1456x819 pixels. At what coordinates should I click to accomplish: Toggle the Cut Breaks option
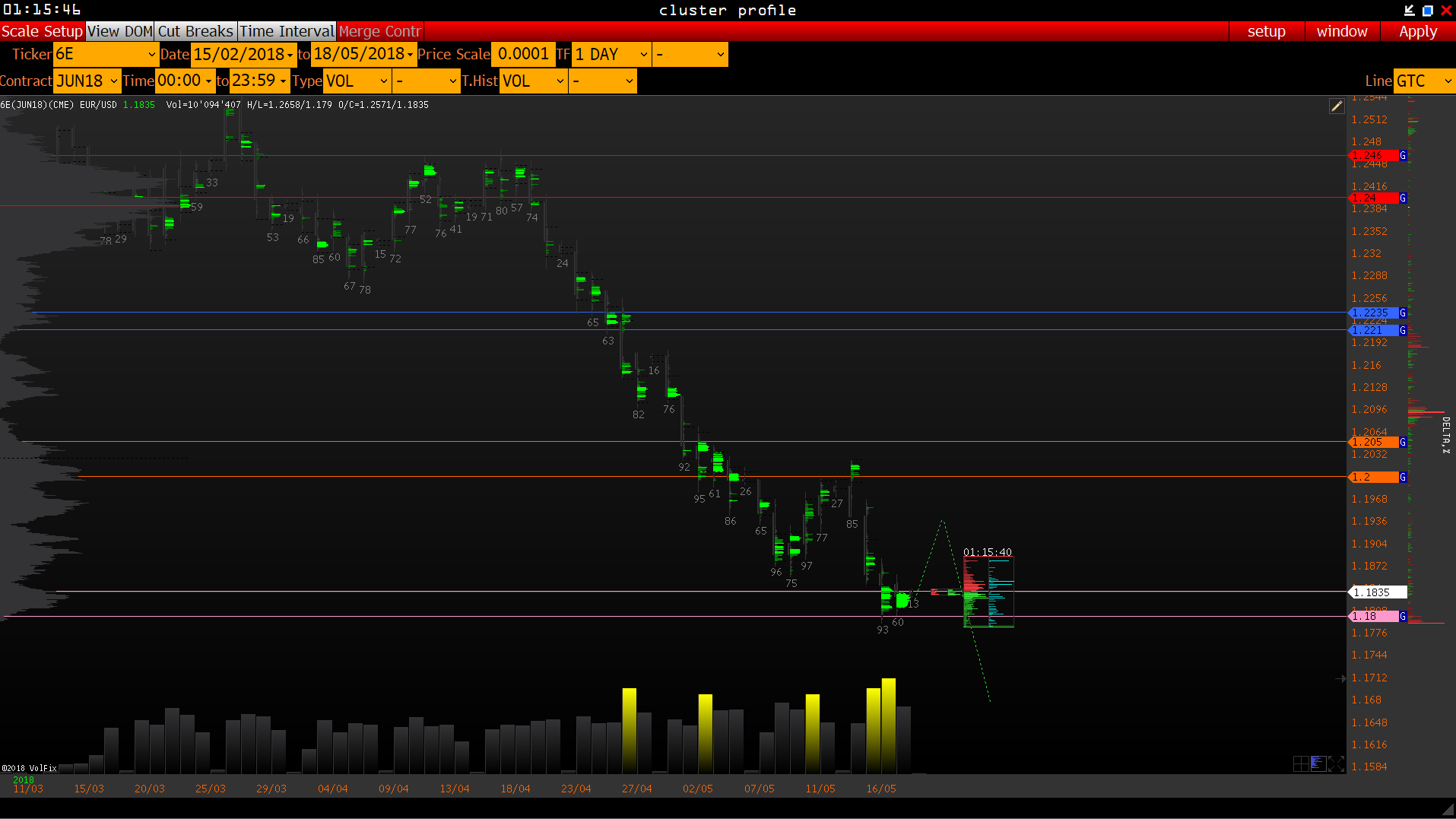click(195, 31)
